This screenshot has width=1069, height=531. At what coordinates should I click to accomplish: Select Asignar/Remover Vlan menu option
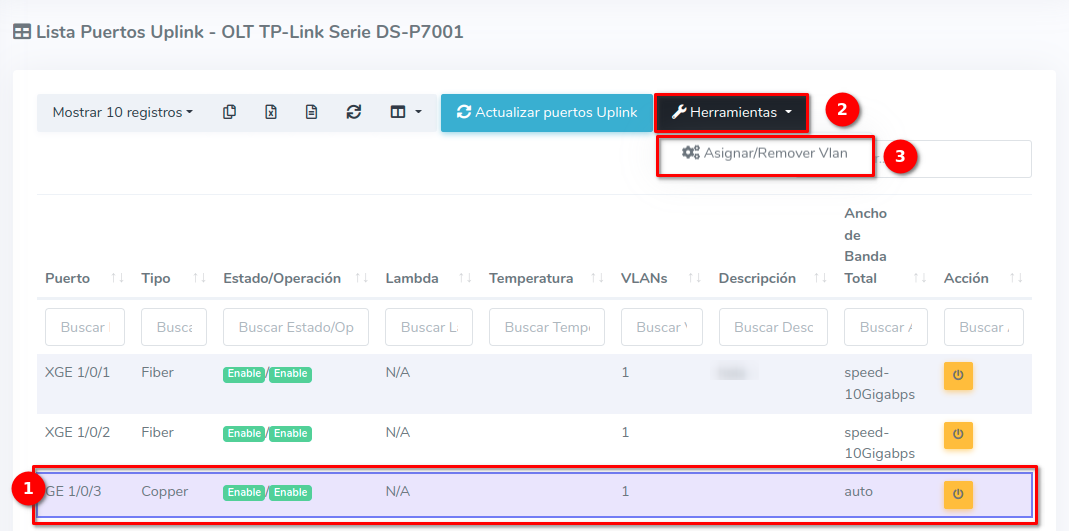pyautogui.click(x=765, y=154)
